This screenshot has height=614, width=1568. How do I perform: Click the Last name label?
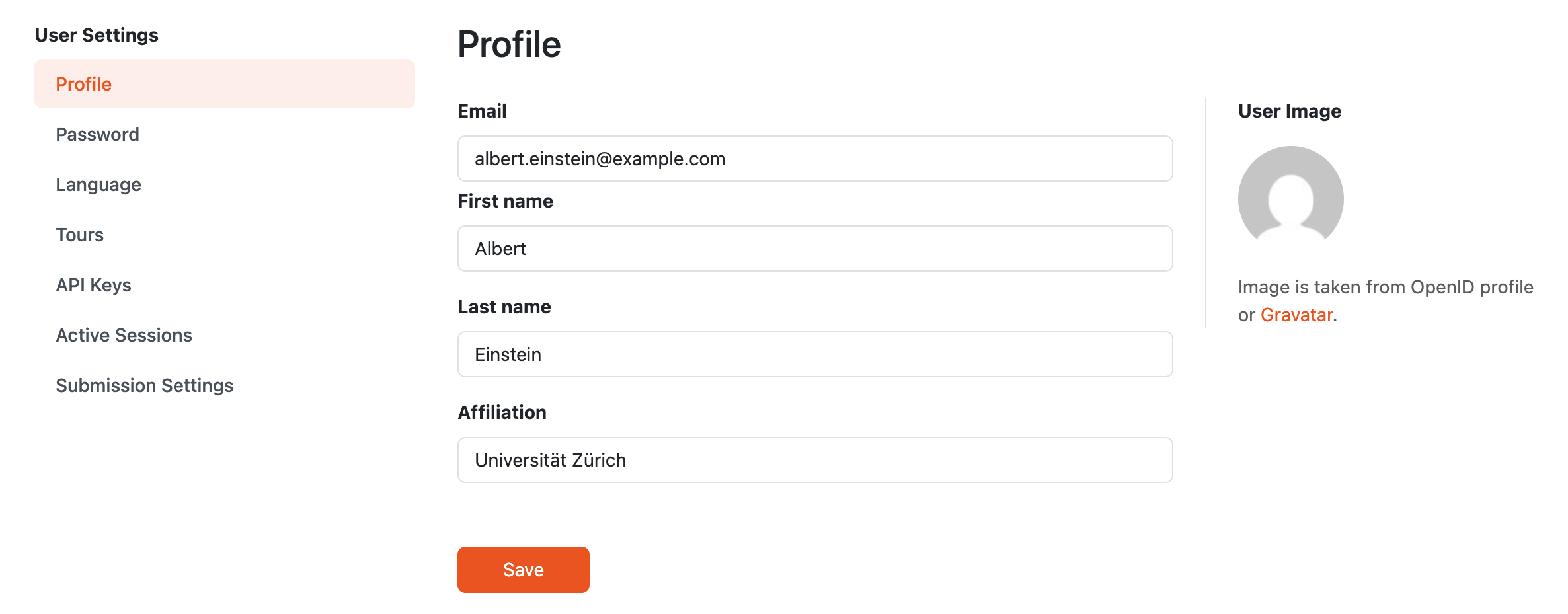(x=504, y=307)
